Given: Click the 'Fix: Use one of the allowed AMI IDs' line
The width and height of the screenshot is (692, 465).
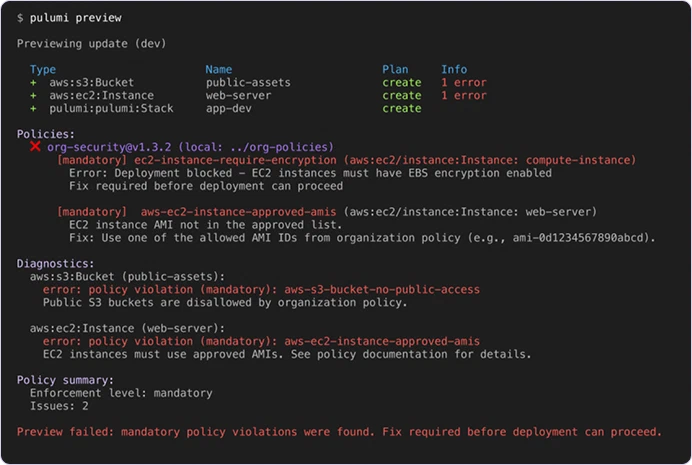Looking at the screenshot, I should [x=362, y=238].
